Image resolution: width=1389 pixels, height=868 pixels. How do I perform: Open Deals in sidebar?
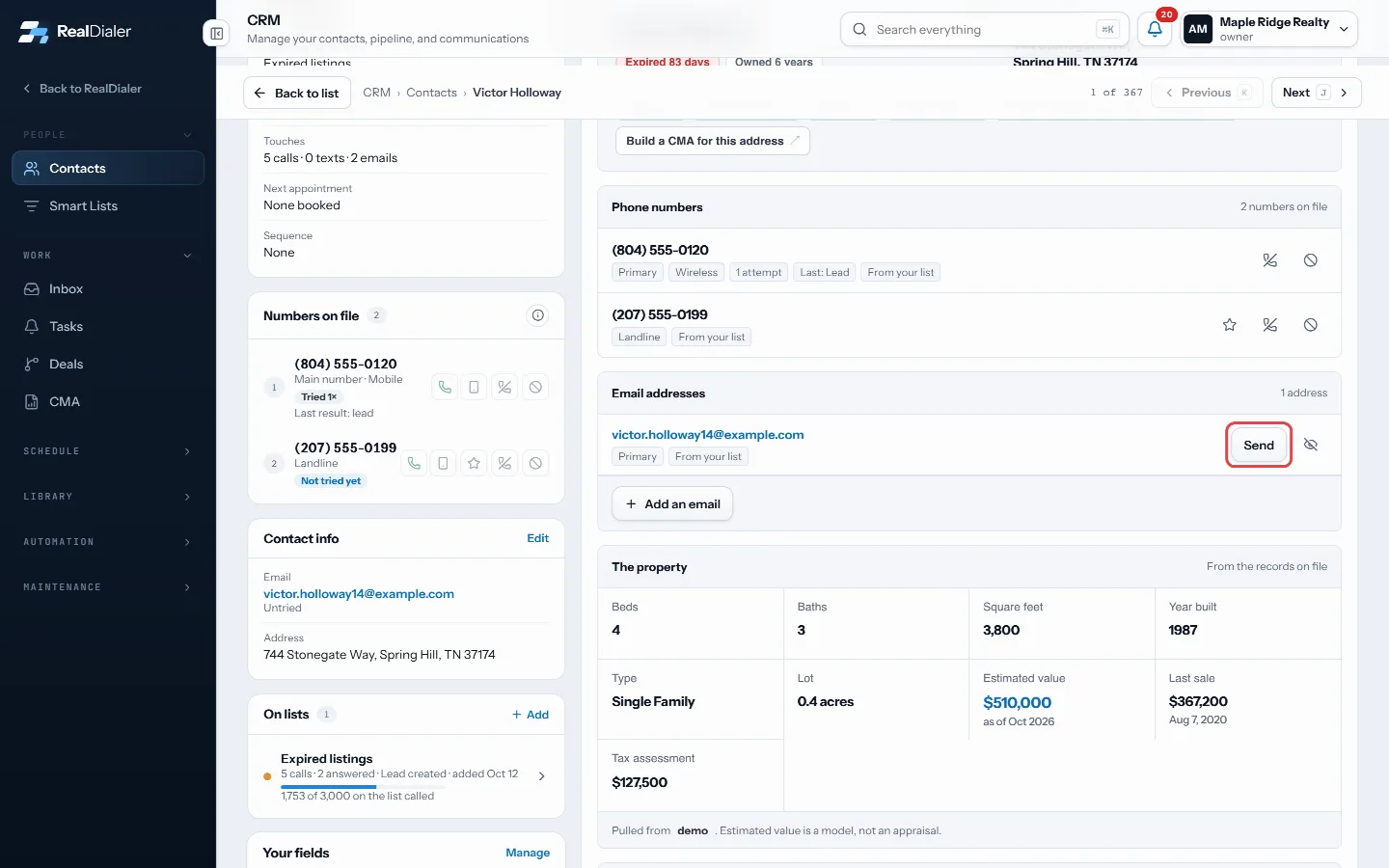pos(108,364)
